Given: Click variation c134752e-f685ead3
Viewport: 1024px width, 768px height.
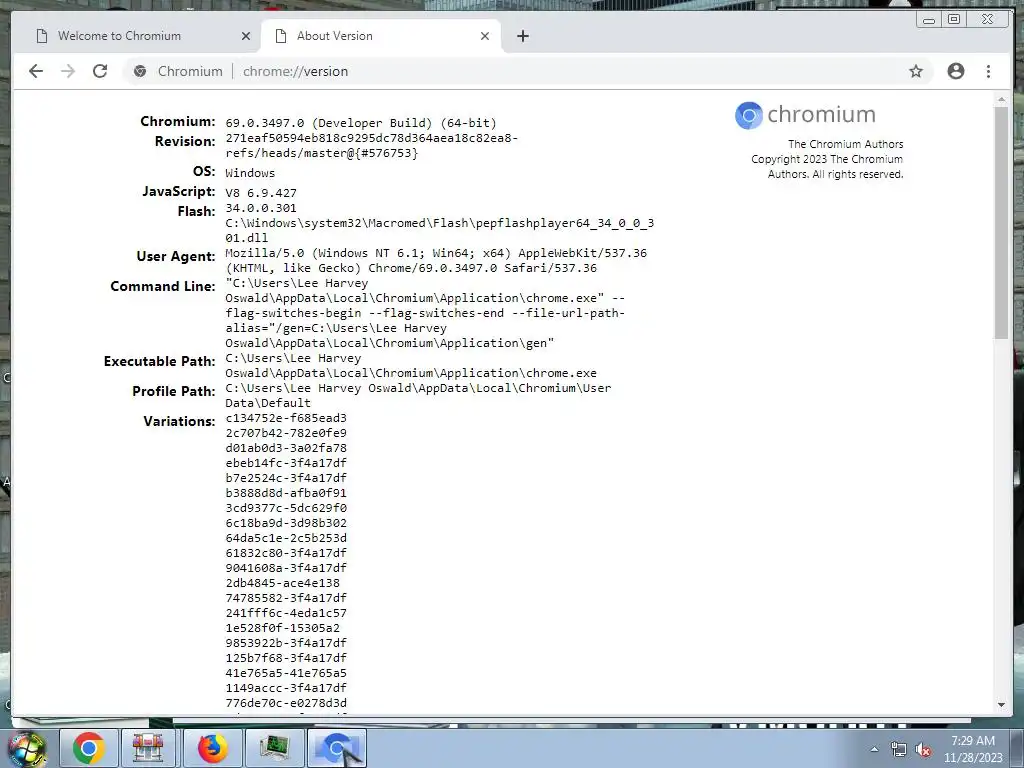Looking at the screenshot, I should pos(286,418).
